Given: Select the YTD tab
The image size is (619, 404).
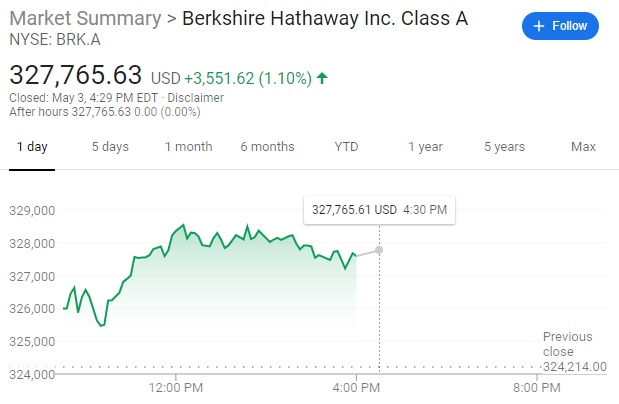Looking at the screenshot, I should [346, 147].
